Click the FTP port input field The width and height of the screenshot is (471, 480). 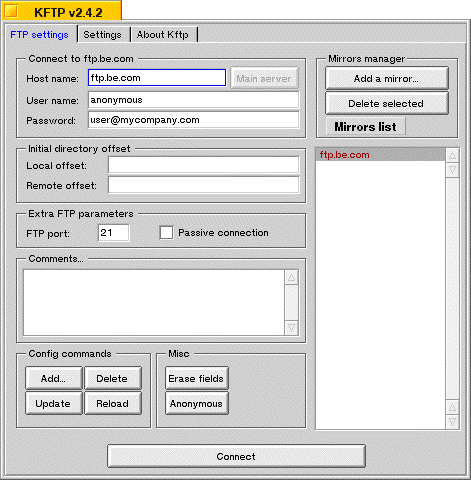coord(114,232)
